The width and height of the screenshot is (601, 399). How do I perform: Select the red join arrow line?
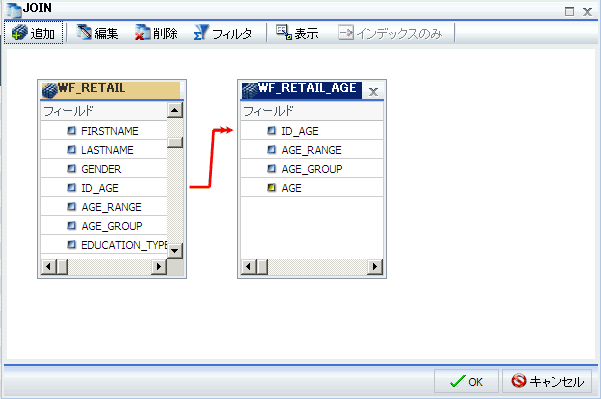[x=211, y=158]
